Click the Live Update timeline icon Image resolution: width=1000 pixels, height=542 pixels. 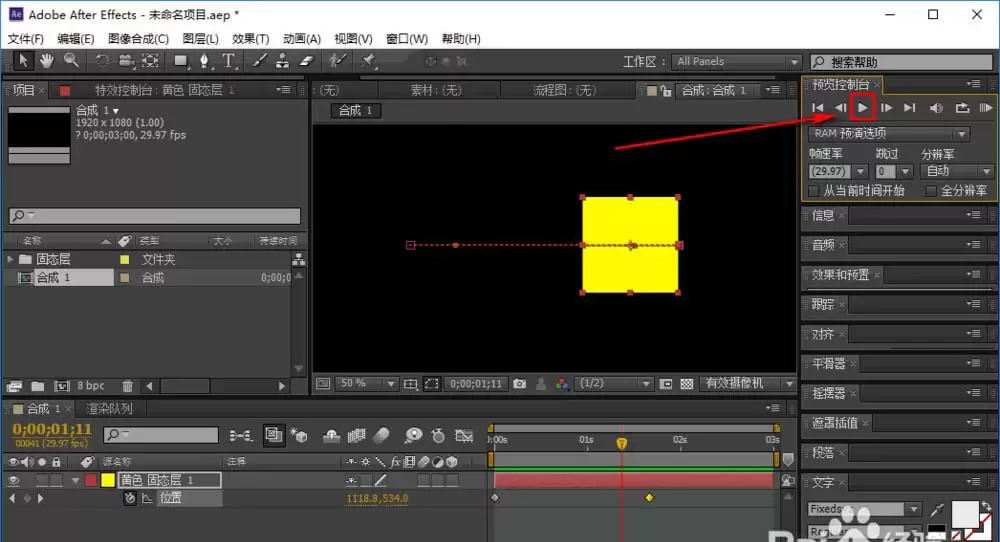[274, 436]
